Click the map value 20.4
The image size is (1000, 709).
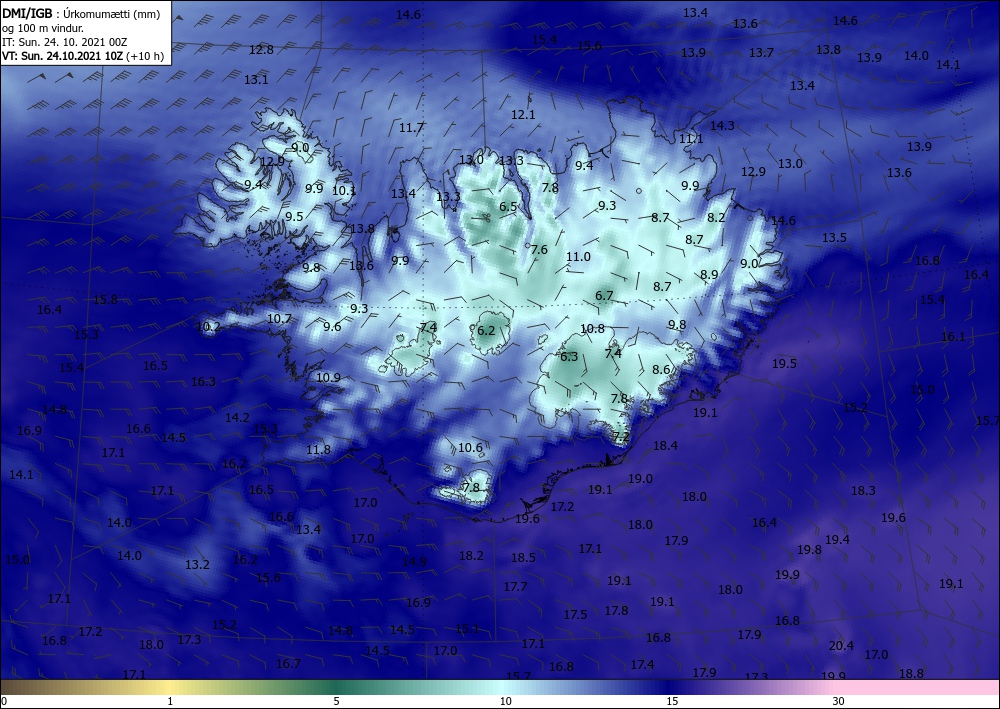[841, 645]
